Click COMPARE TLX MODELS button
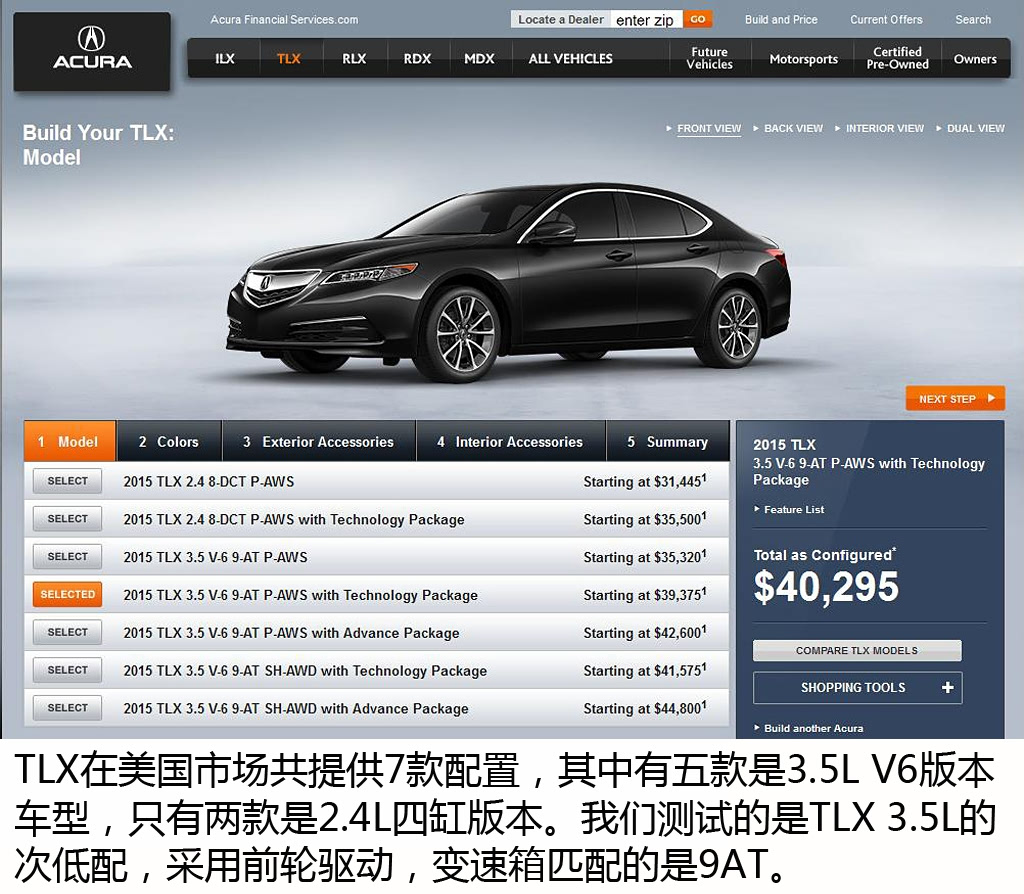Viewport: 1024px width, 894px height. (x=857, y=650)
